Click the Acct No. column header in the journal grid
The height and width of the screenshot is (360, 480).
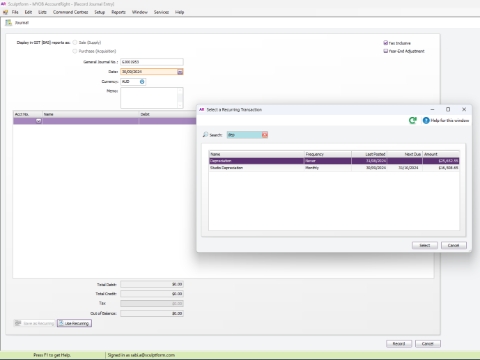point(28,114)
